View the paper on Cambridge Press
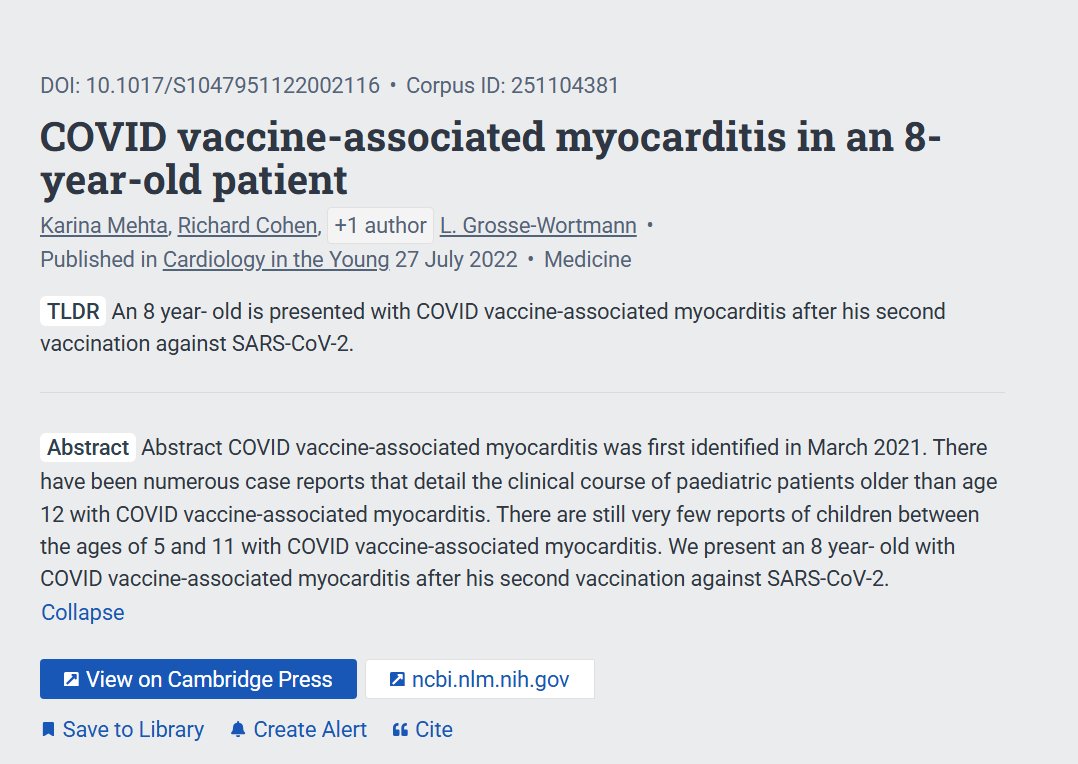Screen dimensions: 1078x764 coord(198,679)
